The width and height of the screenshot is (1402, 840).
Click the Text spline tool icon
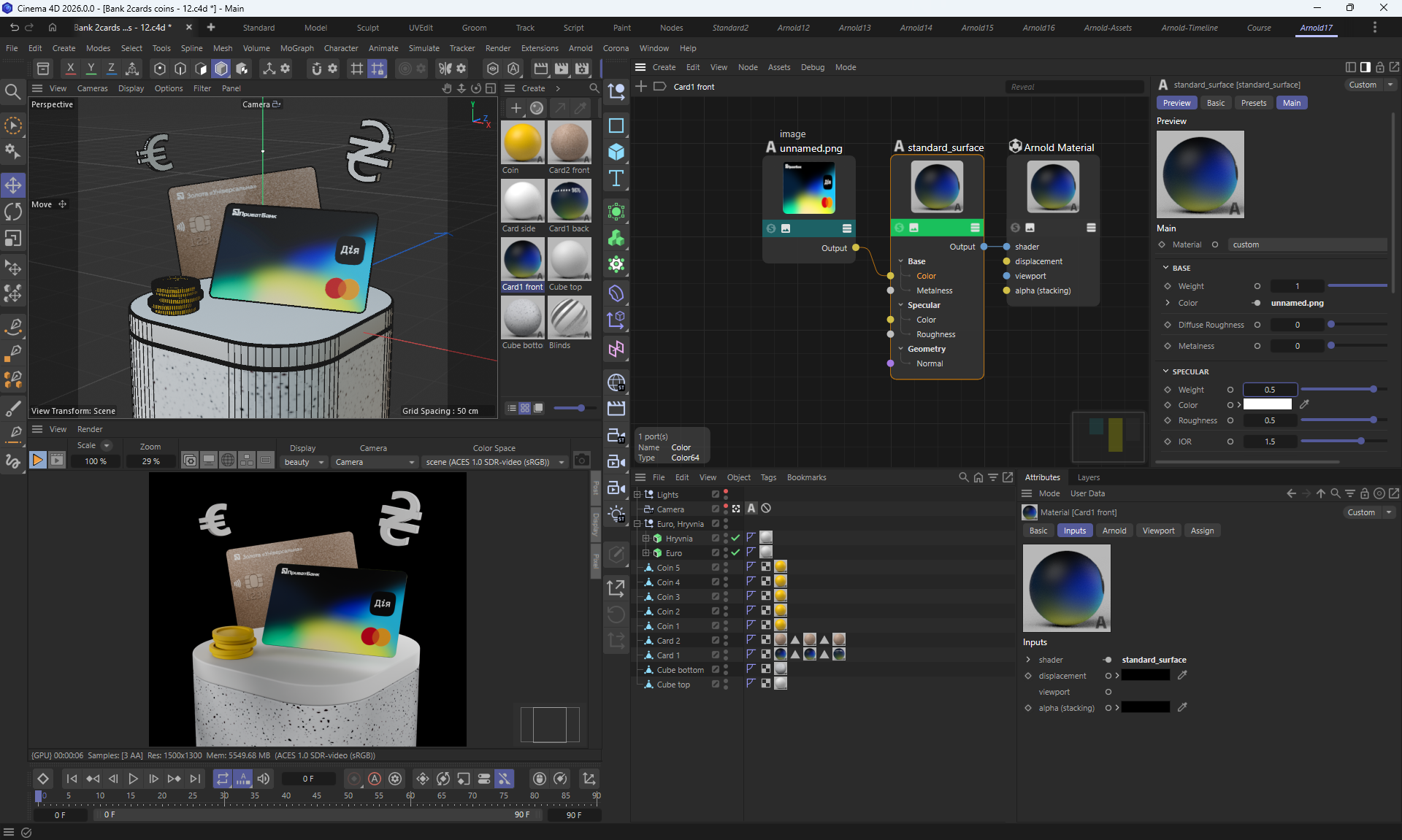click(616, 179)
